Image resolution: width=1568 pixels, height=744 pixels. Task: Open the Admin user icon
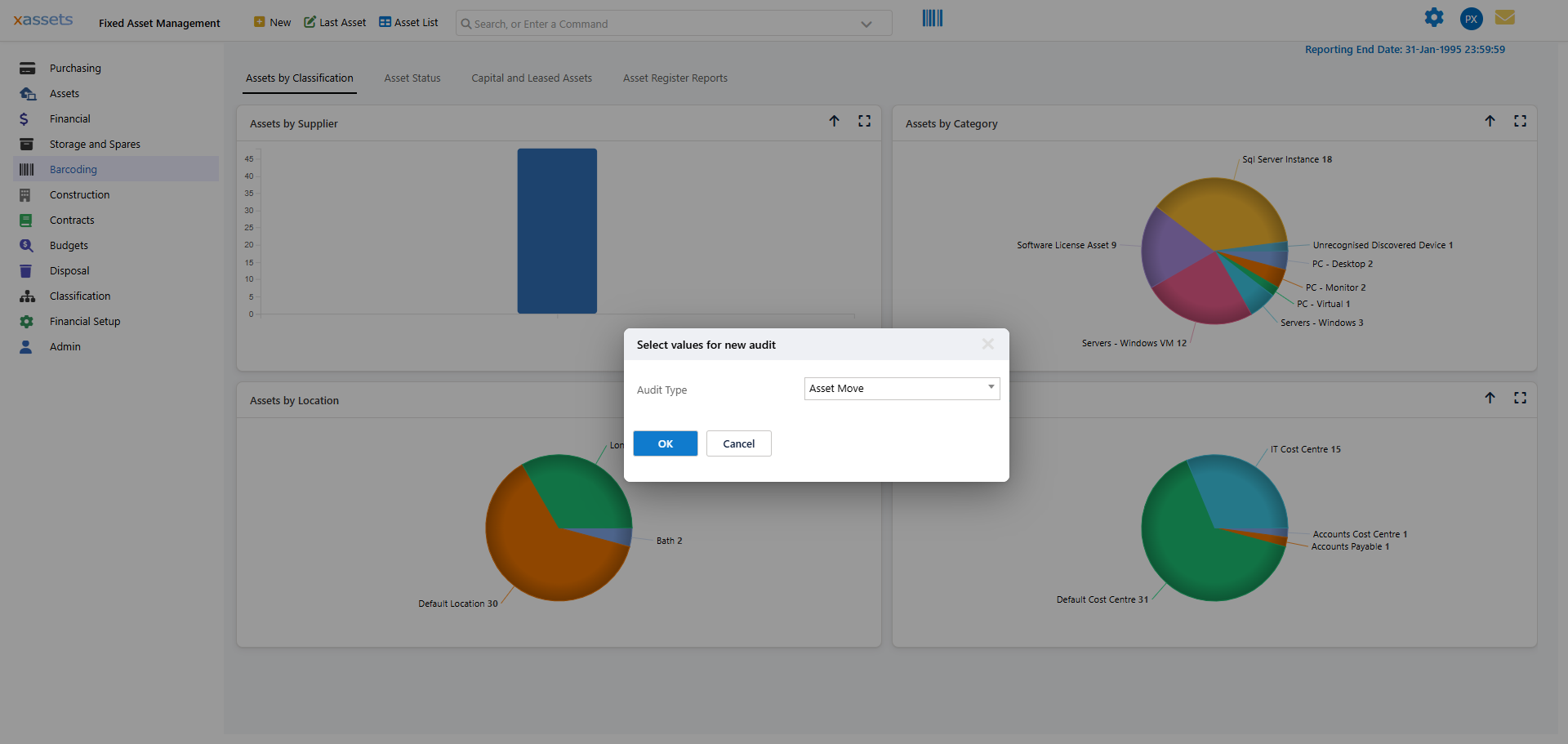(x=27, y=346)
